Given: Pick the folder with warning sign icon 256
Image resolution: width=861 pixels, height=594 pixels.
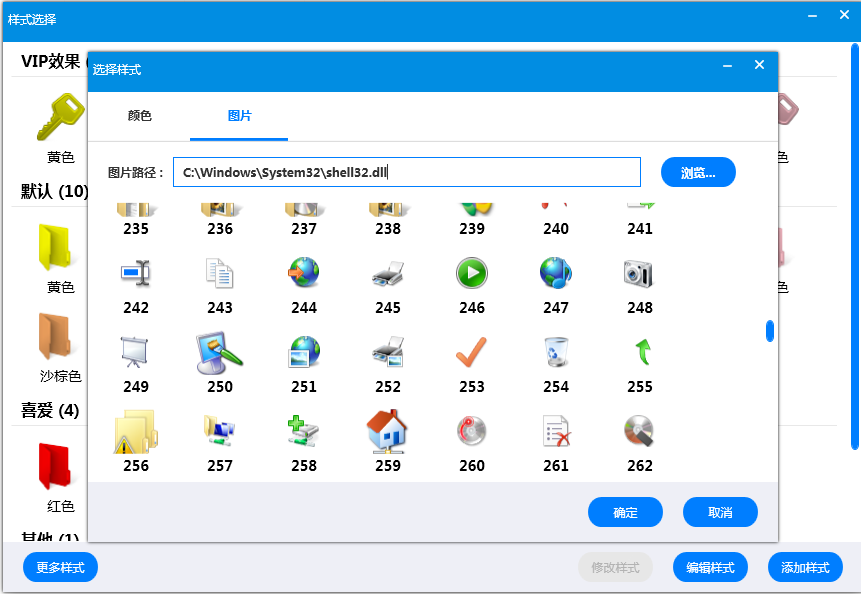Looking at the screenshot, I should 136,431.
